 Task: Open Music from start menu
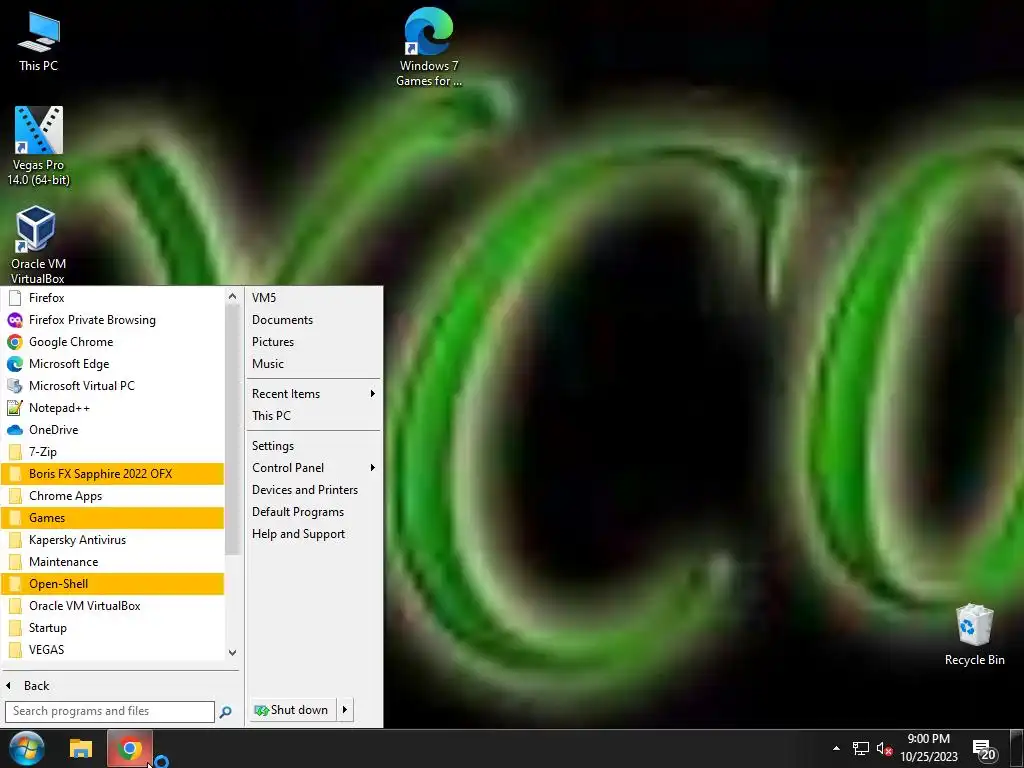[313, 364]
